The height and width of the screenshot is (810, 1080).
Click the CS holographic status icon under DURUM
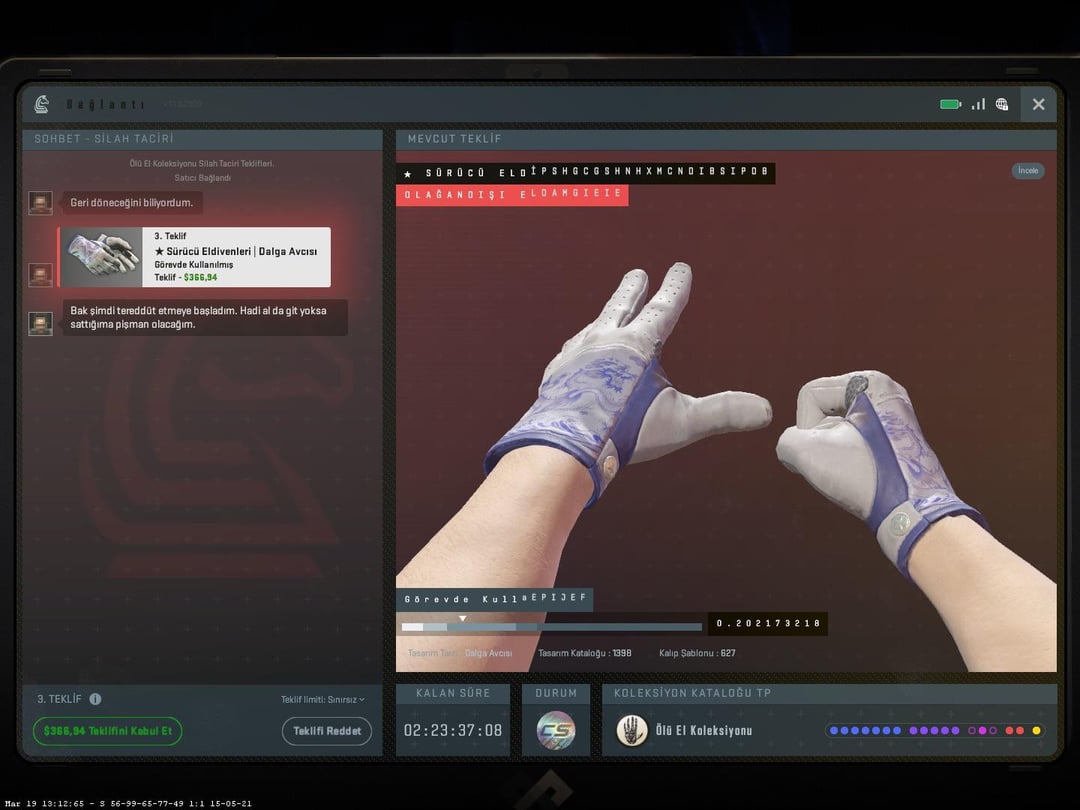[556, 730]
